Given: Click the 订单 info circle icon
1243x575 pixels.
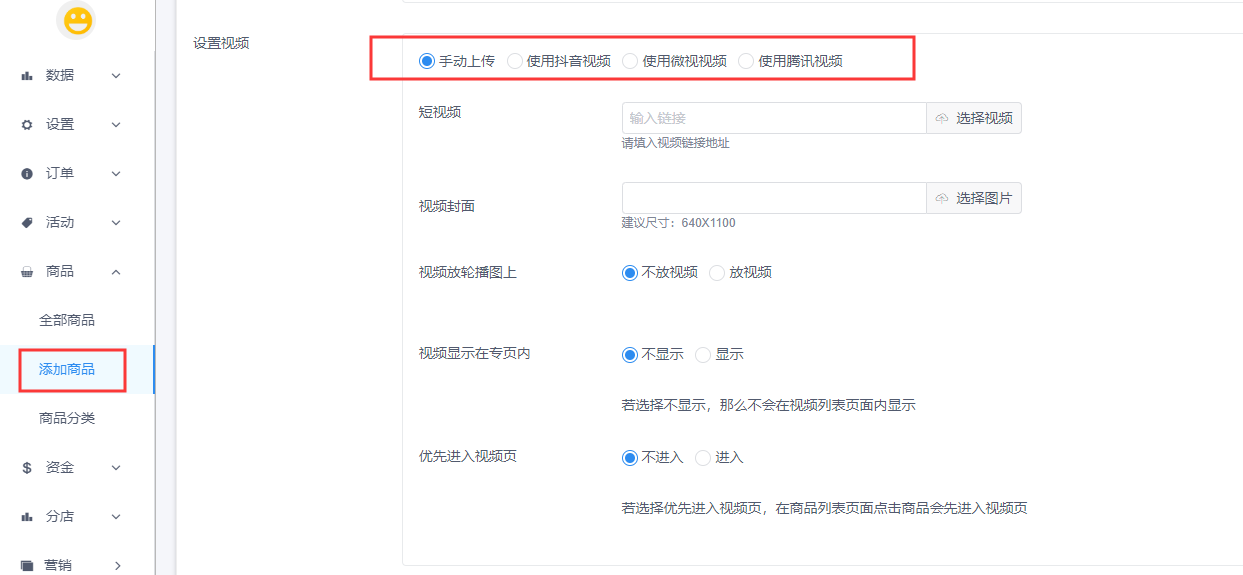Looking at the screenshot, I should pos(27,174).
